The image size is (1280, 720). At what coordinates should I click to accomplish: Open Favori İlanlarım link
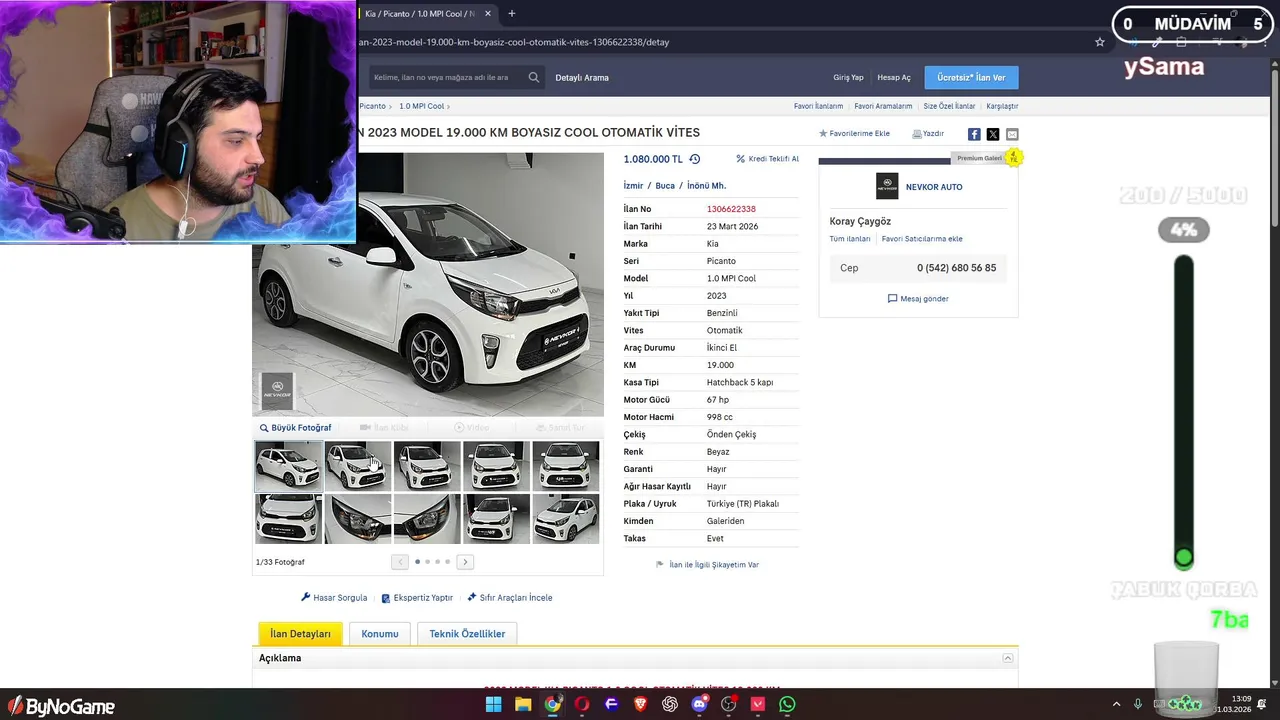click(818, 106)
